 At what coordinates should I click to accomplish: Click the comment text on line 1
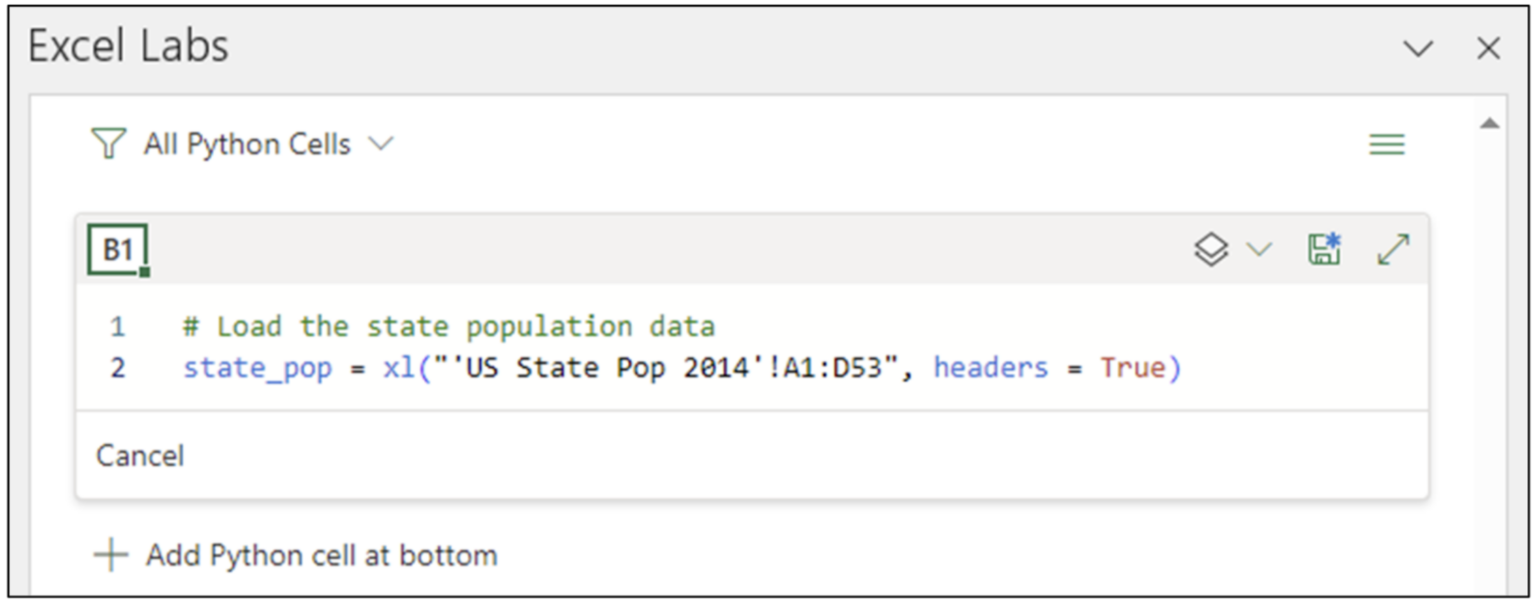point(450,326)
